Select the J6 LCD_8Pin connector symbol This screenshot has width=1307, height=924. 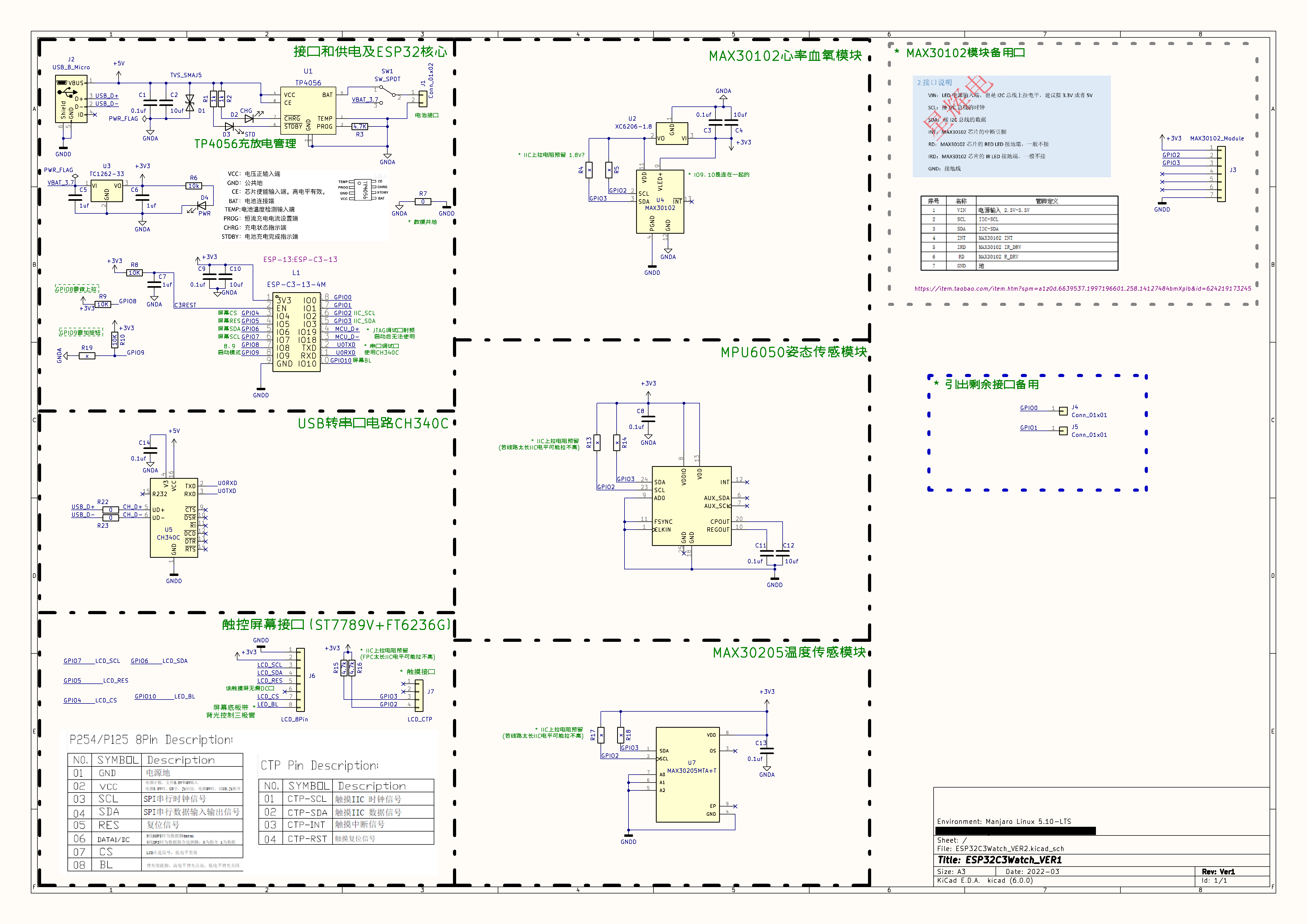[x=301, y=680]
